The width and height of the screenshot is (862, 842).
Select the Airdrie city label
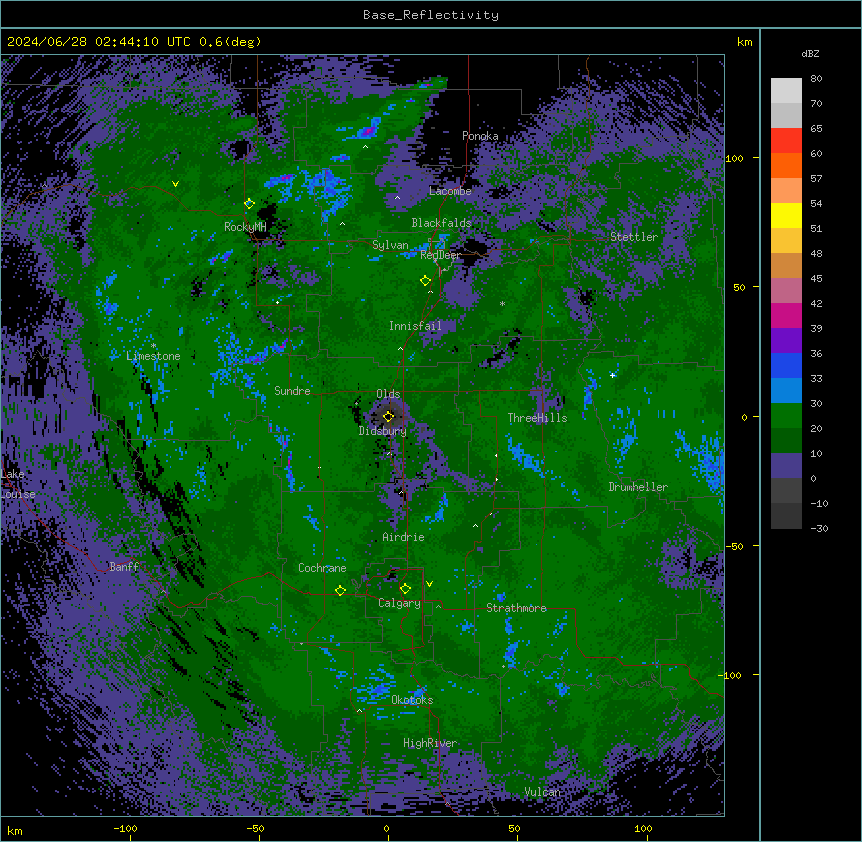pyautogui.click(x=404, y=537)
